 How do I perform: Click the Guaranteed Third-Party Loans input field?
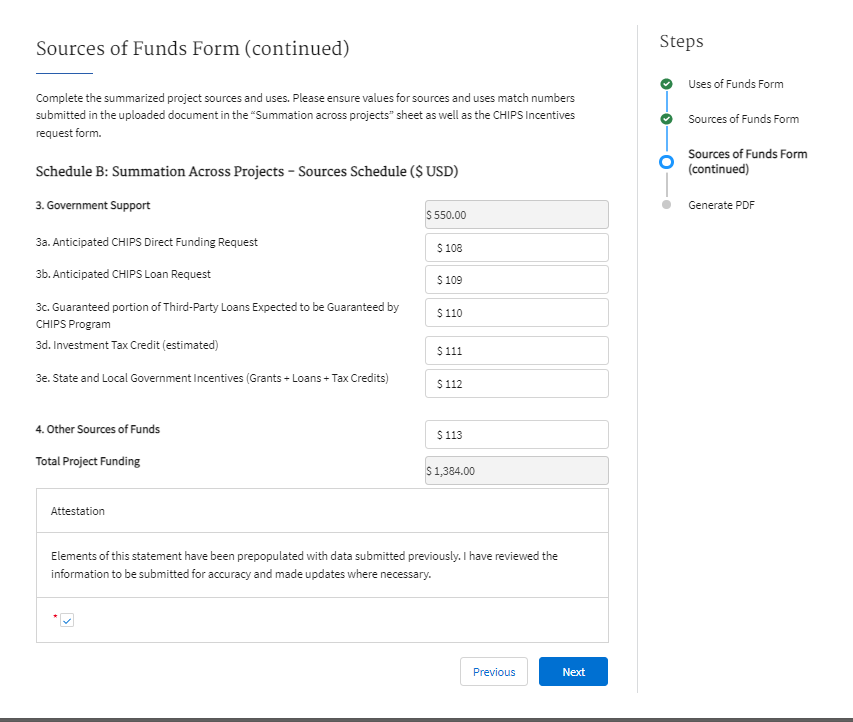(517, 313)
